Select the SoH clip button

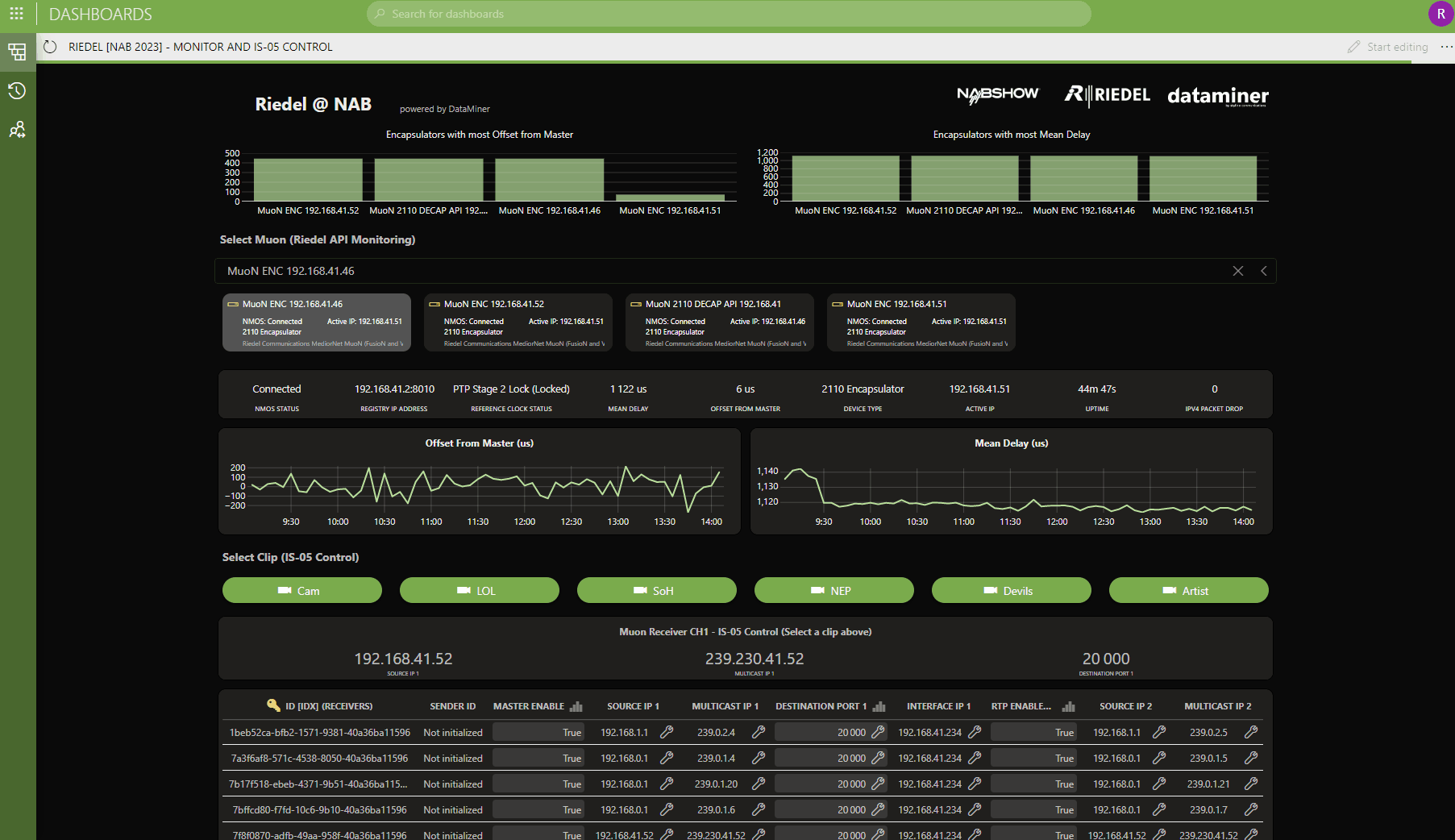click(x=657, y=590)
